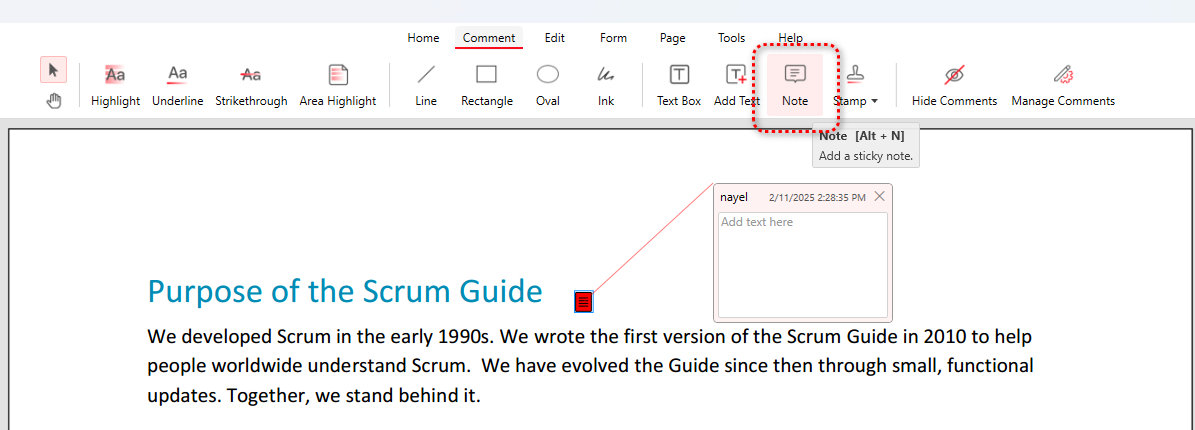This screenshot has height=430, width=1195.
Task: Select the Line drawing tool
Action: point(426,84)
